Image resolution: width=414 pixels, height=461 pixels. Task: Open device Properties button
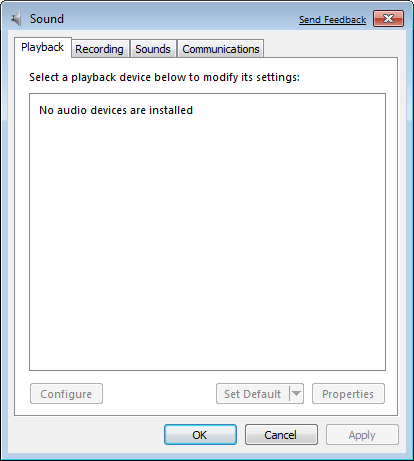(x=348, y=394)
